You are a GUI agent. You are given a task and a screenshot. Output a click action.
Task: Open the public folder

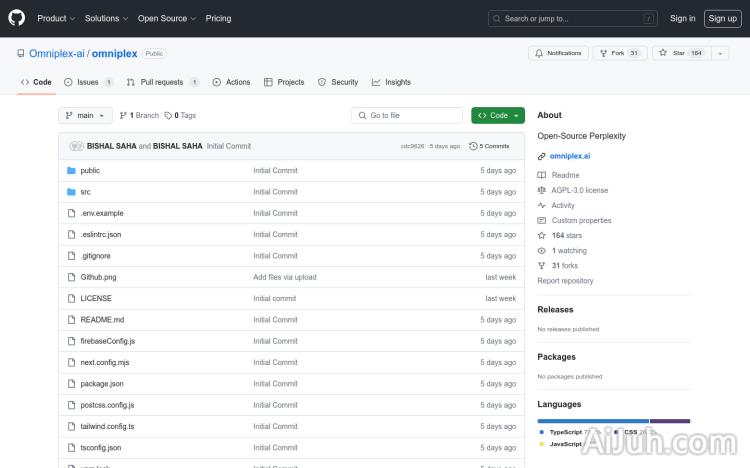click(x=90, y=171)
